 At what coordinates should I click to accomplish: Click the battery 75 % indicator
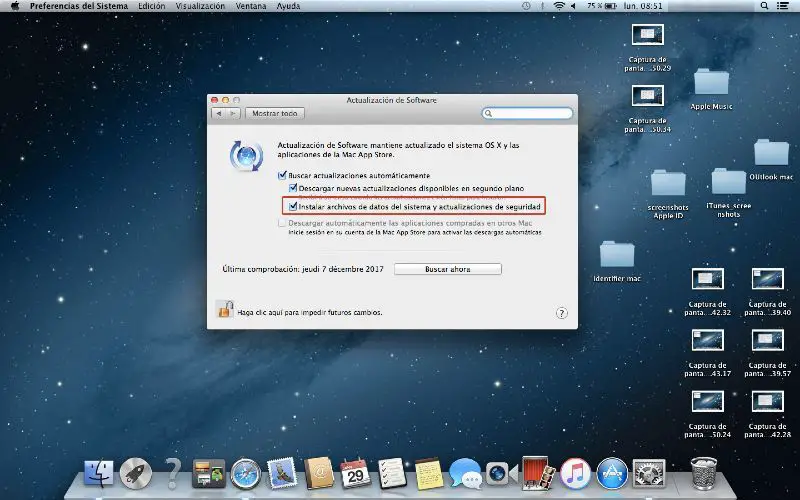(602, 6)
